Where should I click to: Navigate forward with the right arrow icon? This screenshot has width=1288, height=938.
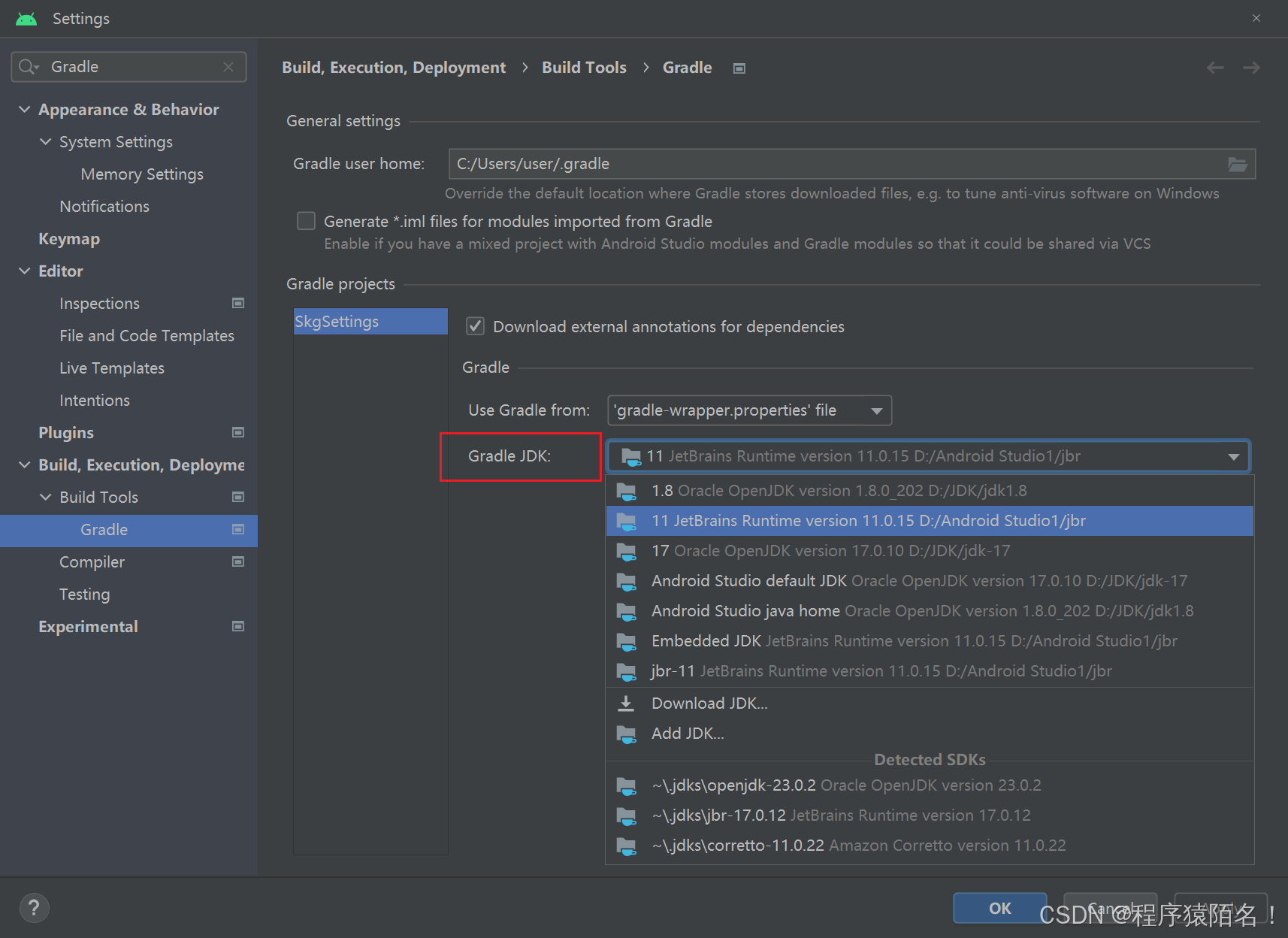point(1250,68)
